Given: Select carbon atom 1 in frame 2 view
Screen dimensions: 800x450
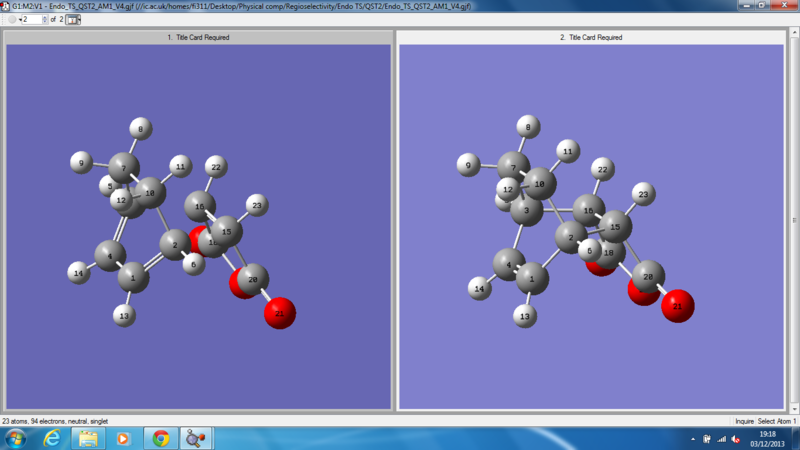Looking at the screenshot, I should tap(532, 279).
